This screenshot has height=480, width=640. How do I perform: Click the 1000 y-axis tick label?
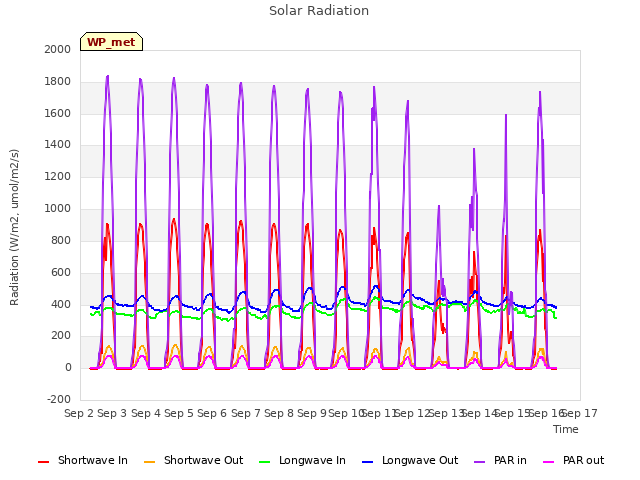(58, 208)
